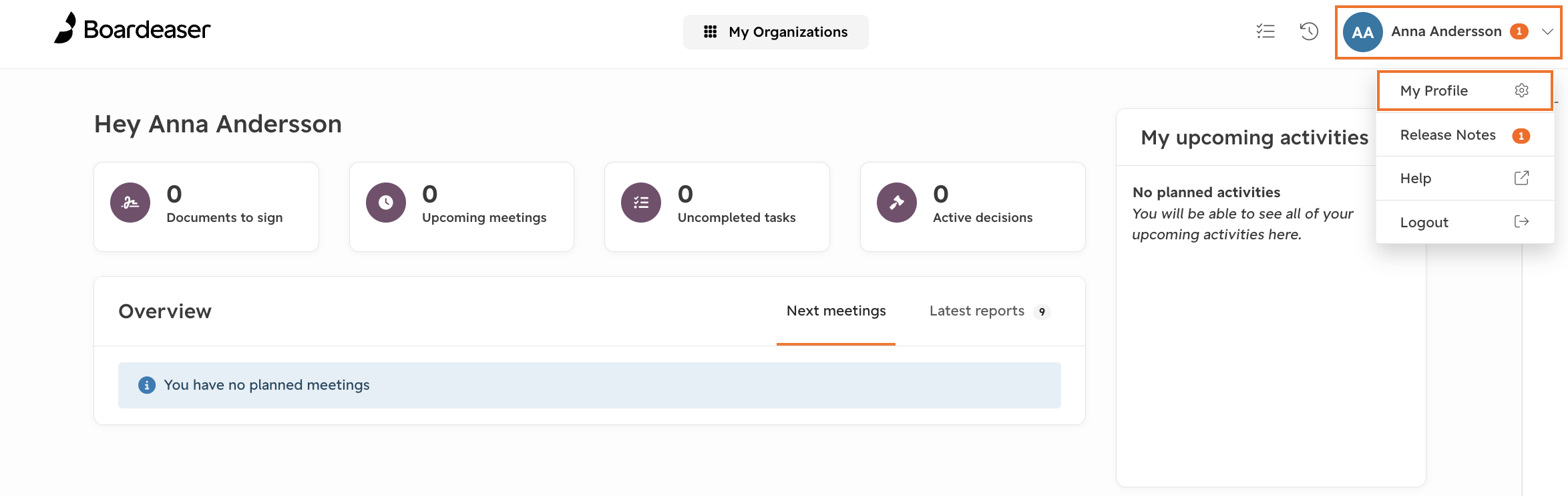Open the Upcoming meetings card

pos(461,207)
